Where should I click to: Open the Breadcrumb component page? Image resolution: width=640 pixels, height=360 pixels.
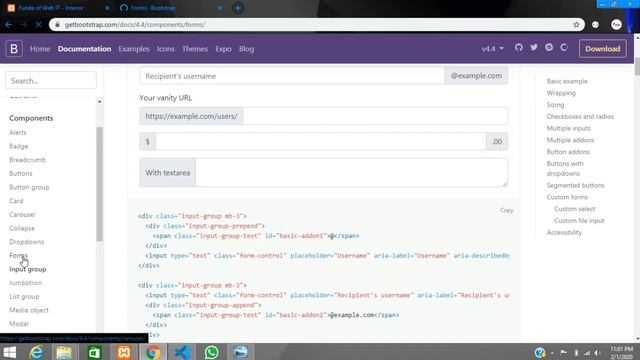tap(27, 160)
